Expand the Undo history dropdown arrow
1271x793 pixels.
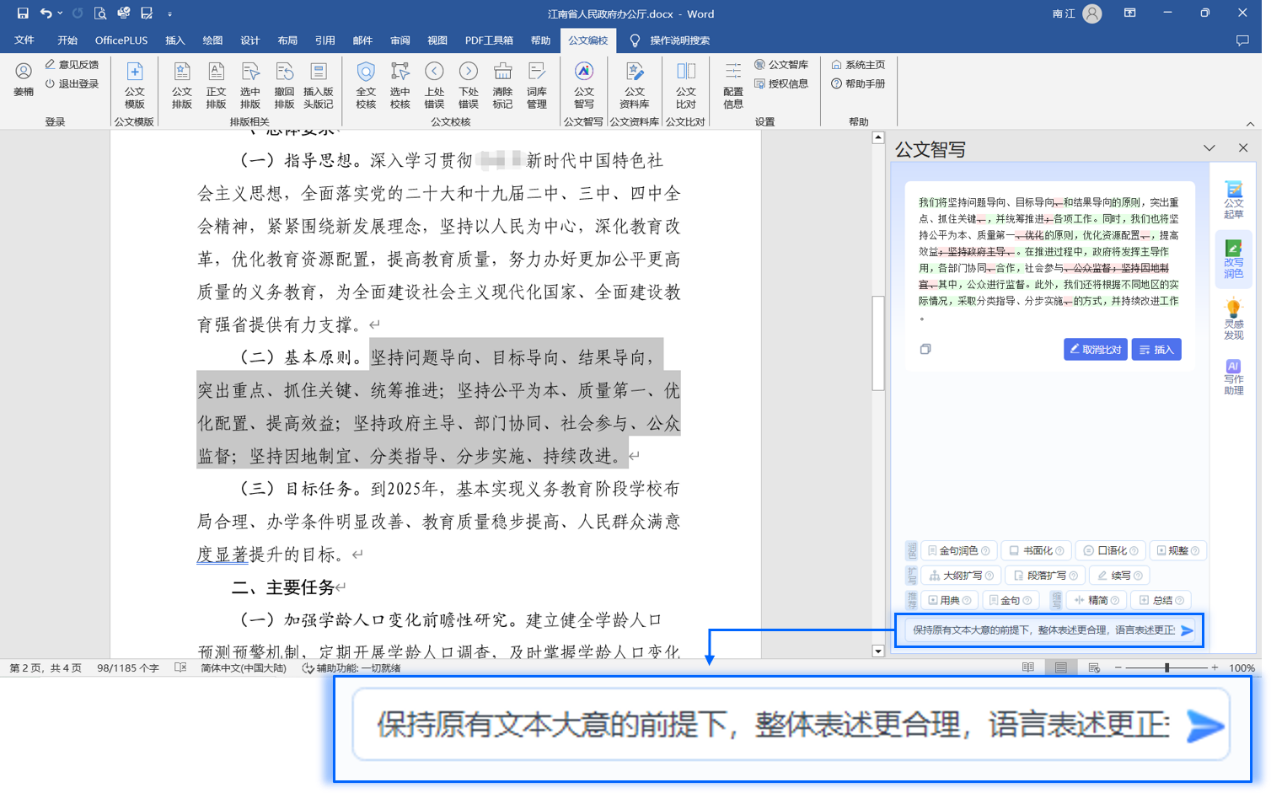(60, 13)
